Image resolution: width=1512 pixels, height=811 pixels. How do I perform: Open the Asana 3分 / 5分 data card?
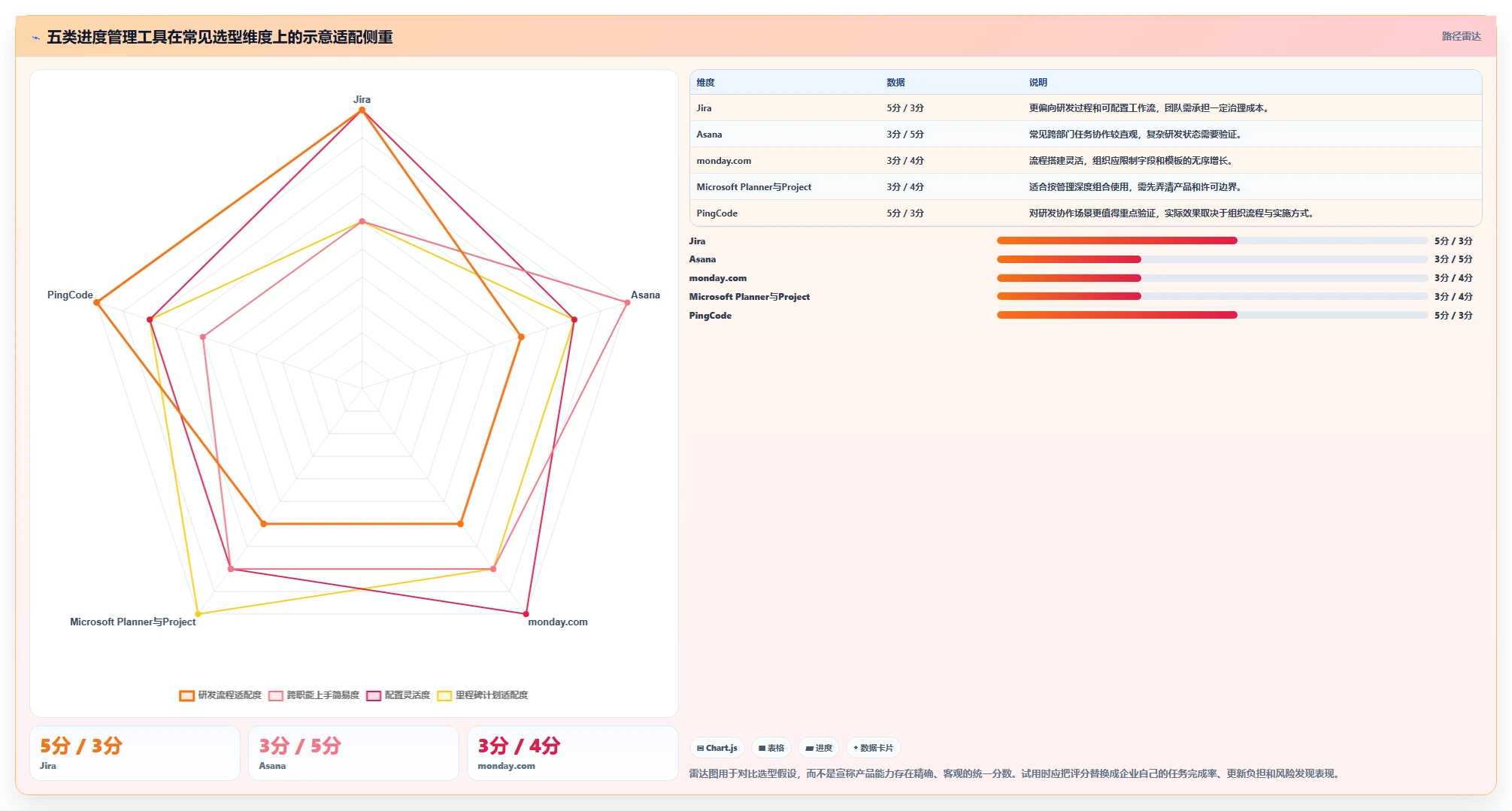(x=353, y=753)
